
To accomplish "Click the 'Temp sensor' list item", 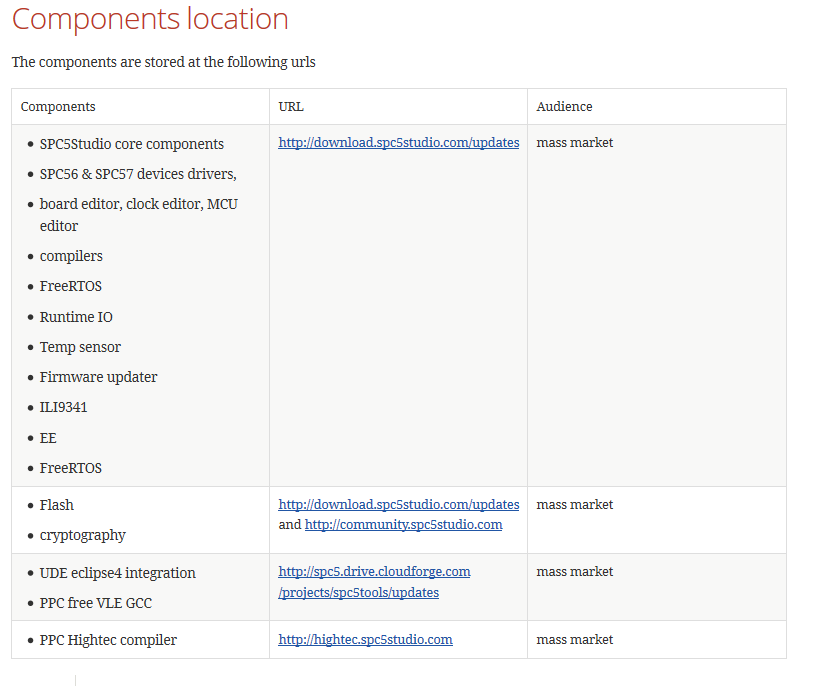I will coord(80,347).
